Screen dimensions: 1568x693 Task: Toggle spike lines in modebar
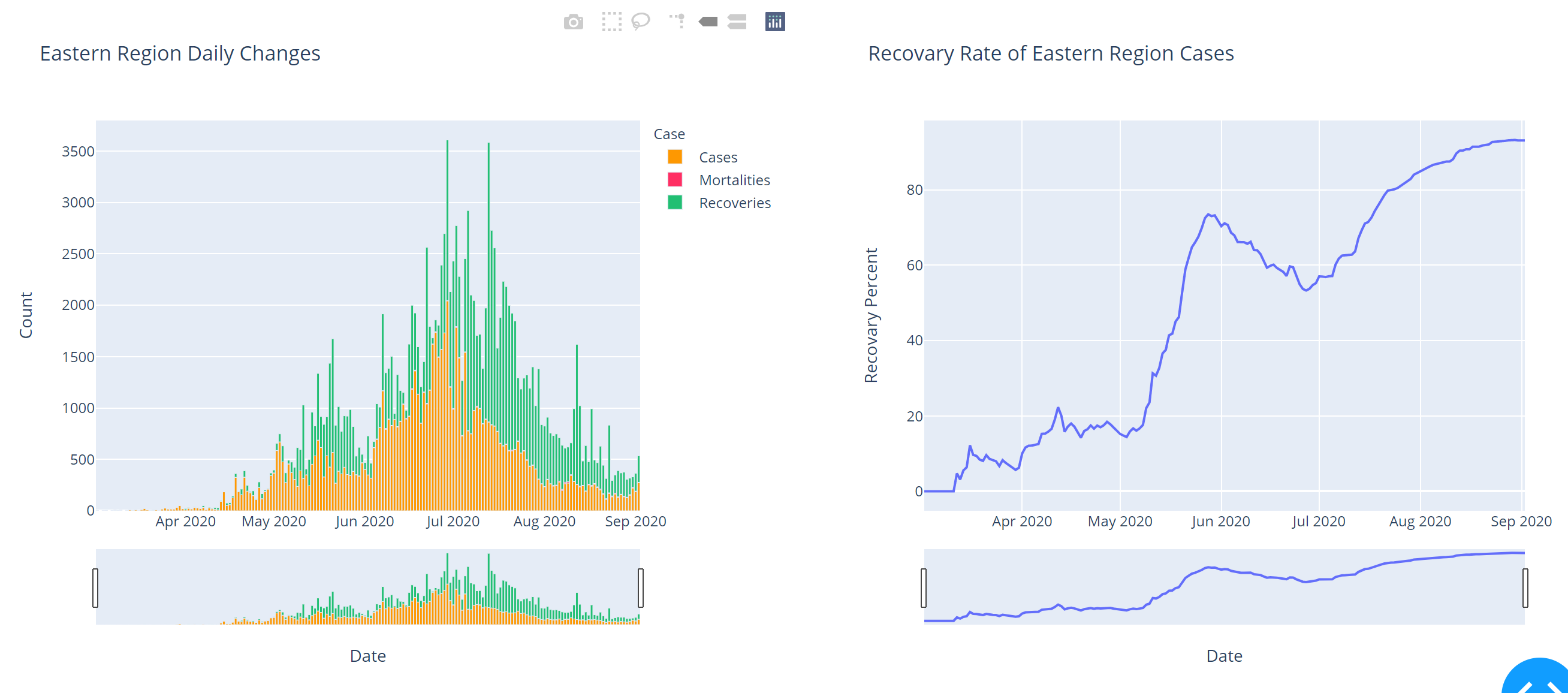tap(677, 22)
